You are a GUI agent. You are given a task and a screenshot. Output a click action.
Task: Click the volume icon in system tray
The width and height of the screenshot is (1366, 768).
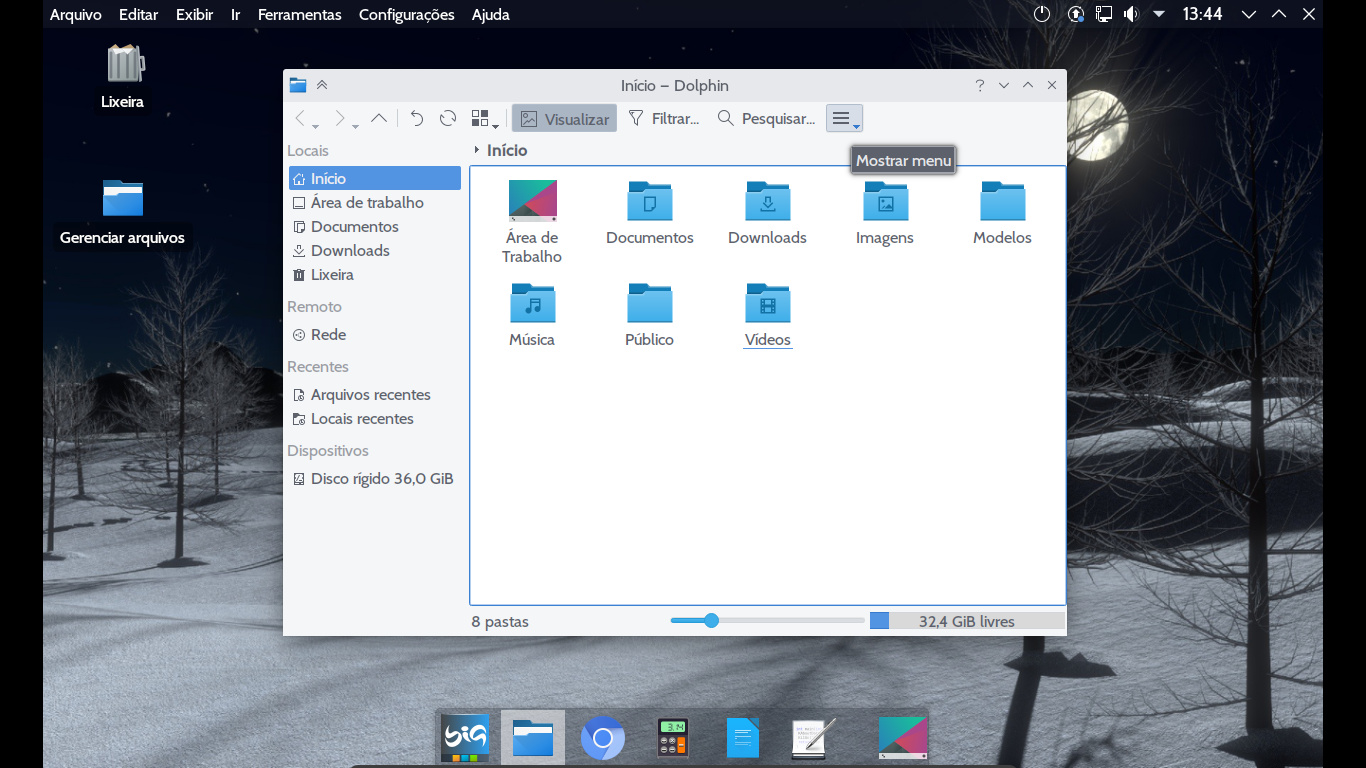point(1130,14)
